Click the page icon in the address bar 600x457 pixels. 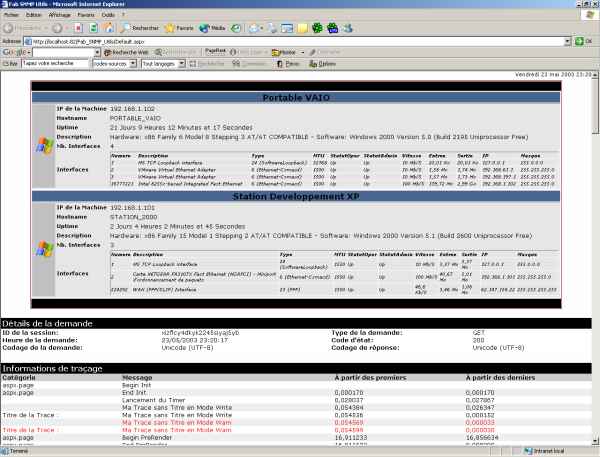[28, 41]
